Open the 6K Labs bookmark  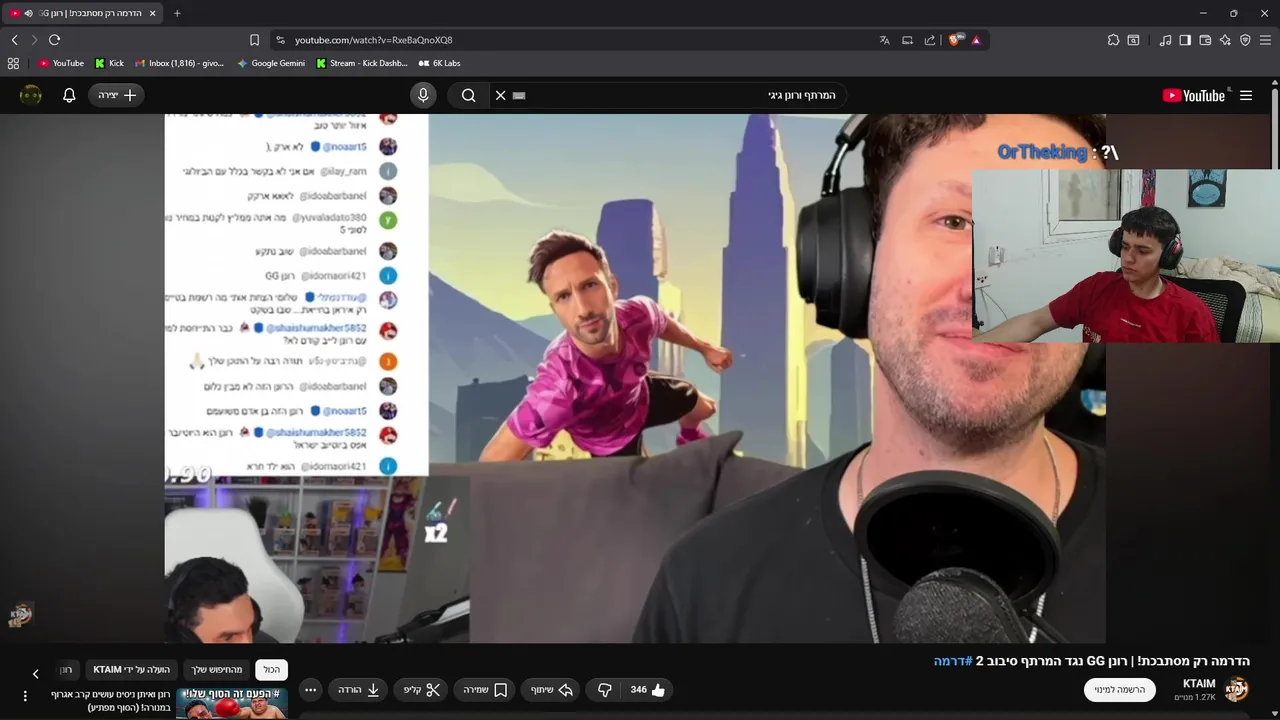pyautogui.click(x=439, y=63)
